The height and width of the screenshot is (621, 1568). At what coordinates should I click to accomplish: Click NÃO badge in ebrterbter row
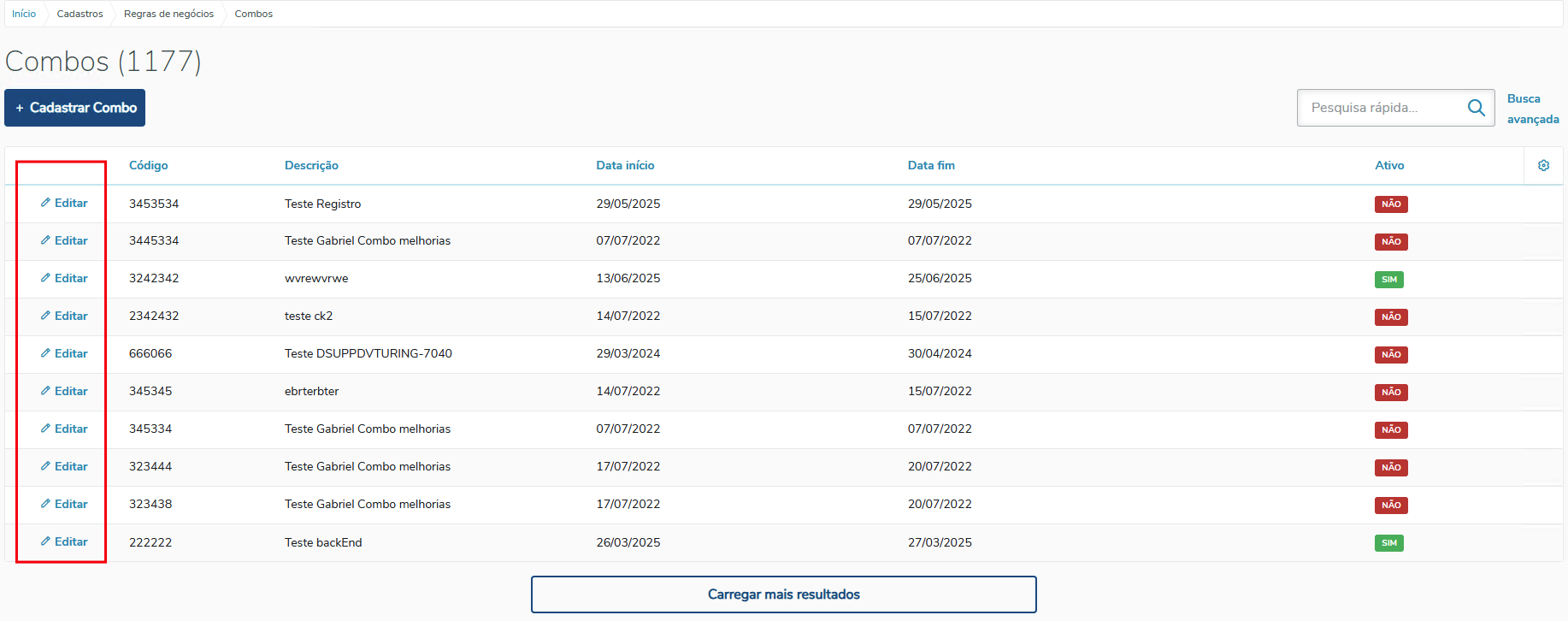click(x=1391, y=392)
